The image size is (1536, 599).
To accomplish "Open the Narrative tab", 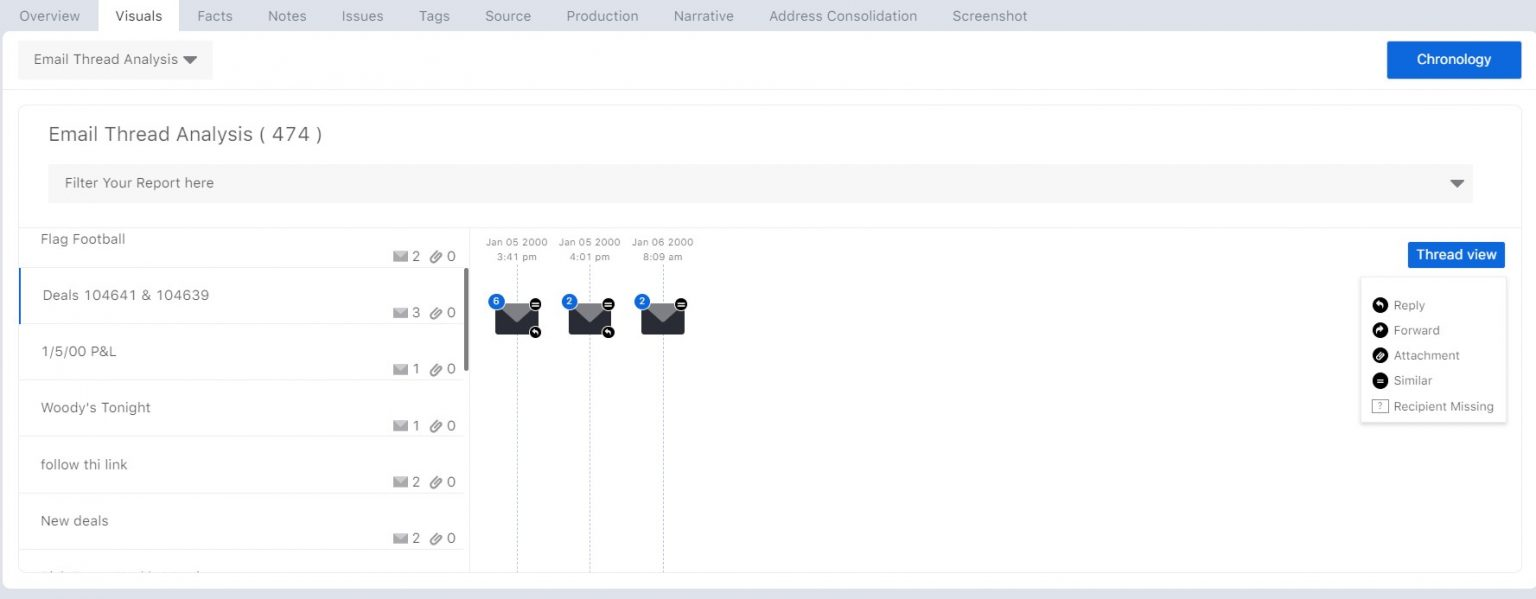I will point(703,16).
